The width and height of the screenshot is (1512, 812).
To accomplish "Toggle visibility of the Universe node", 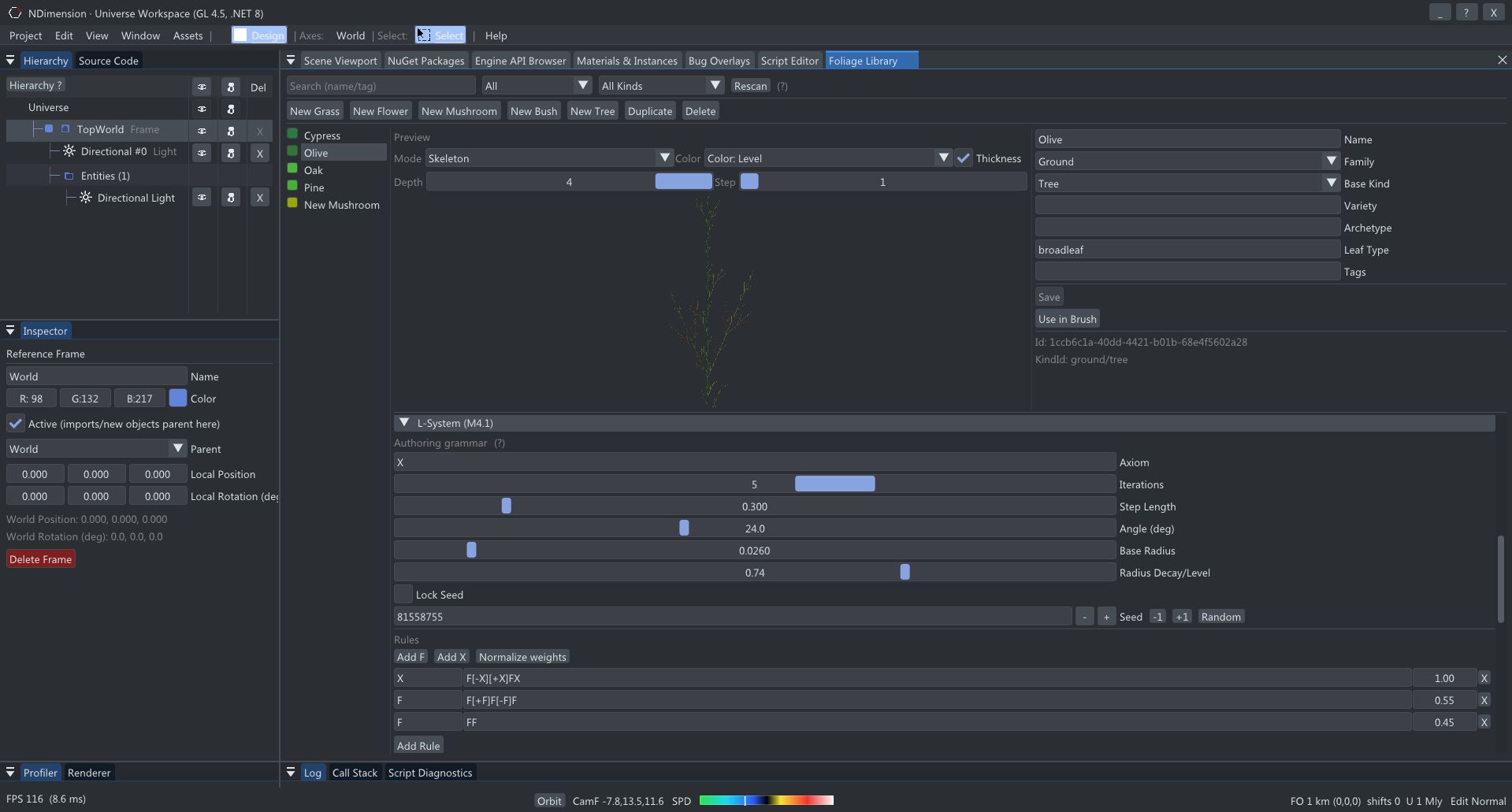I will [x=202, y=109].
